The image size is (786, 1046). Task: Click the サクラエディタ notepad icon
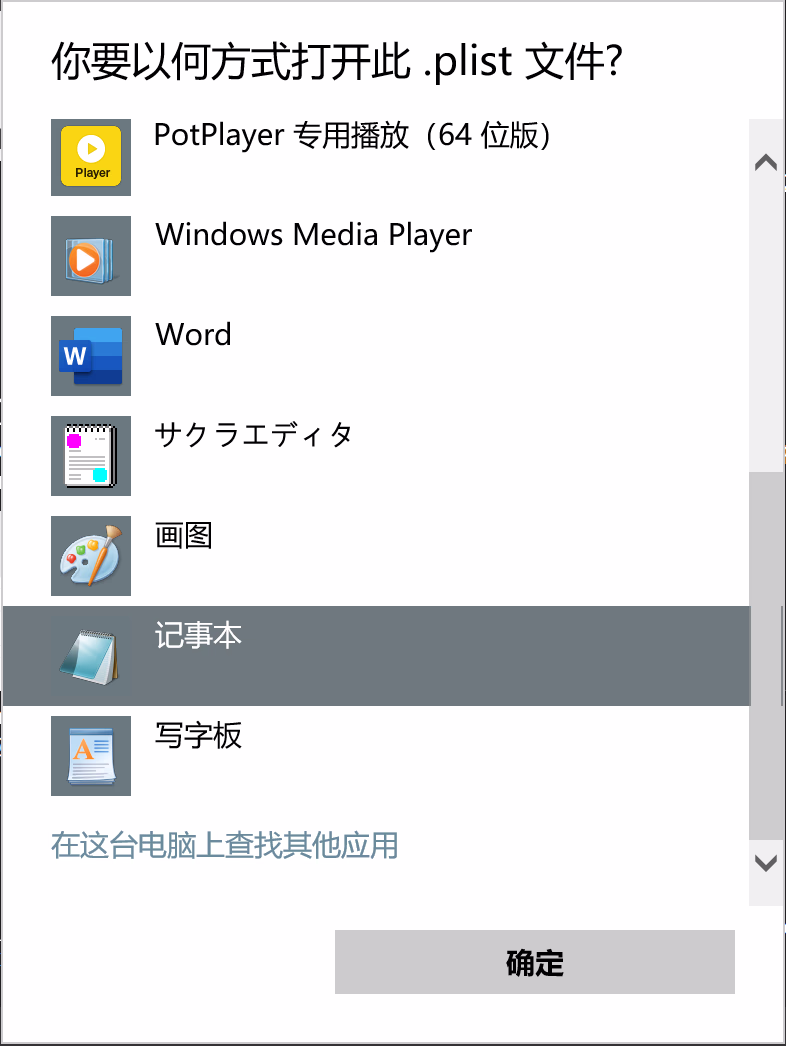click(x=91, y=456)
